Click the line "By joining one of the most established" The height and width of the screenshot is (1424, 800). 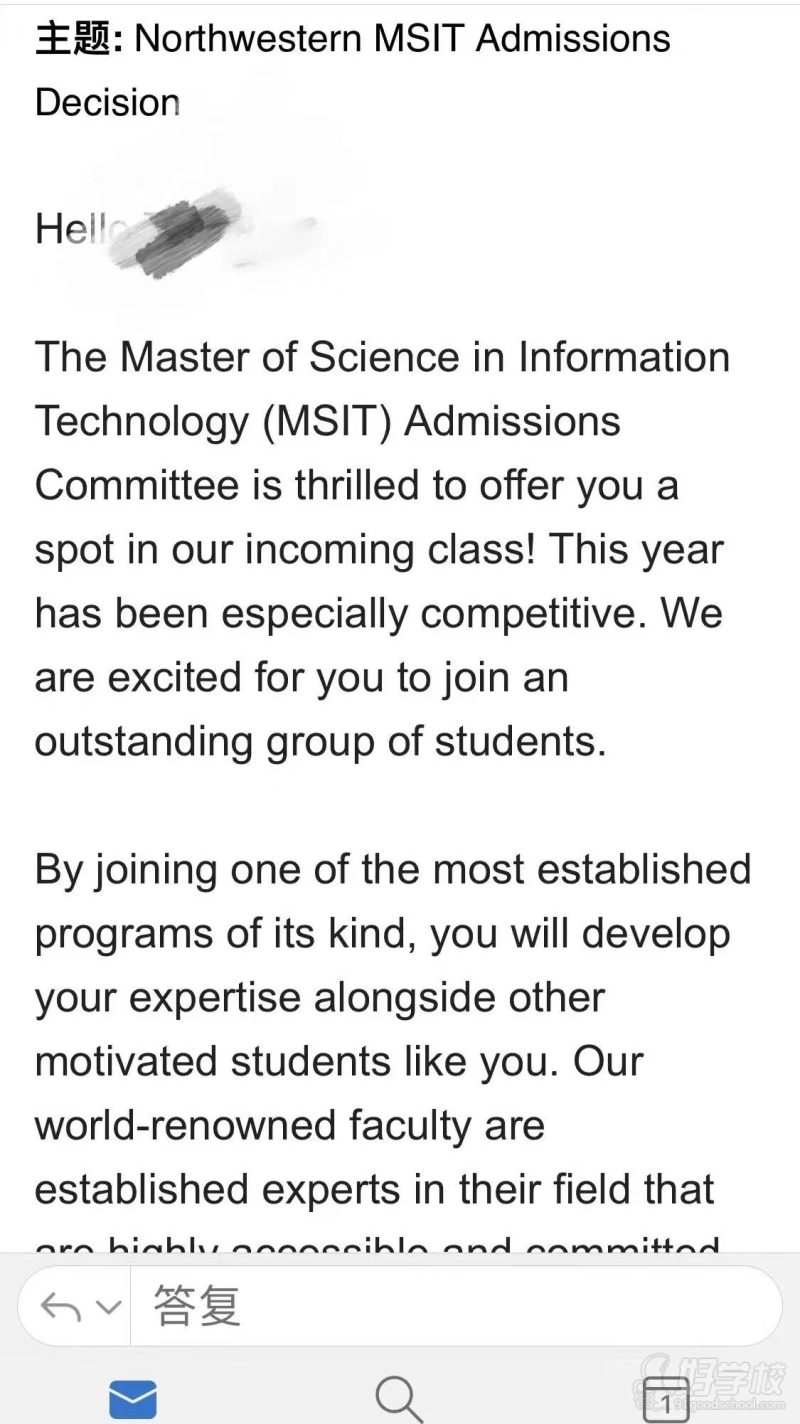(x=392, y=869)
